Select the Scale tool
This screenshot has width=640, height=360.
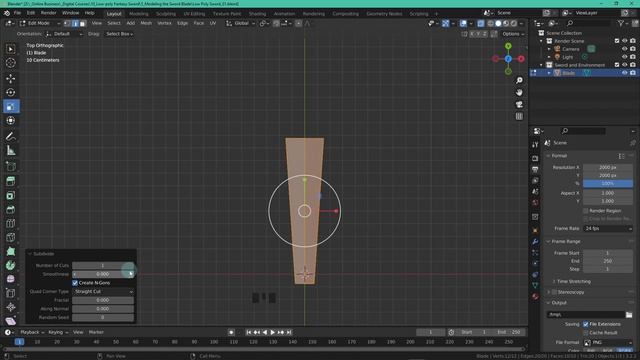coord(11,107)
